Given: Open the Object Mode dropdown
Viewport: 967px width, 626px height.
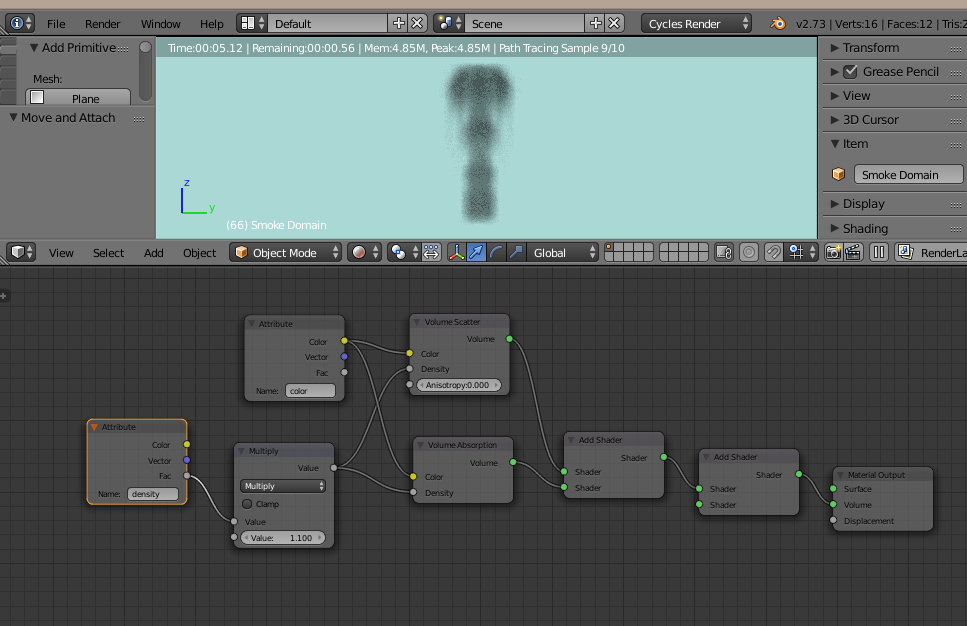Looking at the screenshot, I should pyautogui.click(x=285, y=253).
